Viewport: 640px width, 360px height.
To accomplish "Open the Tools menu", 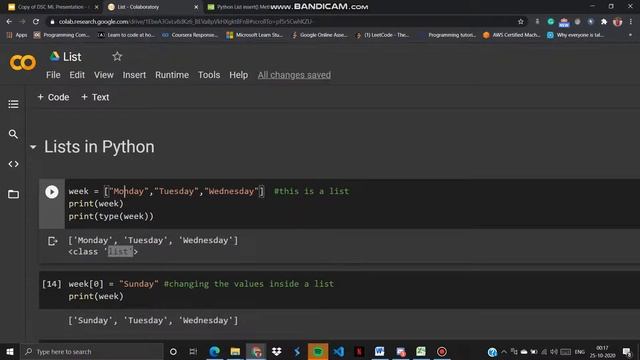I will 209,75.
